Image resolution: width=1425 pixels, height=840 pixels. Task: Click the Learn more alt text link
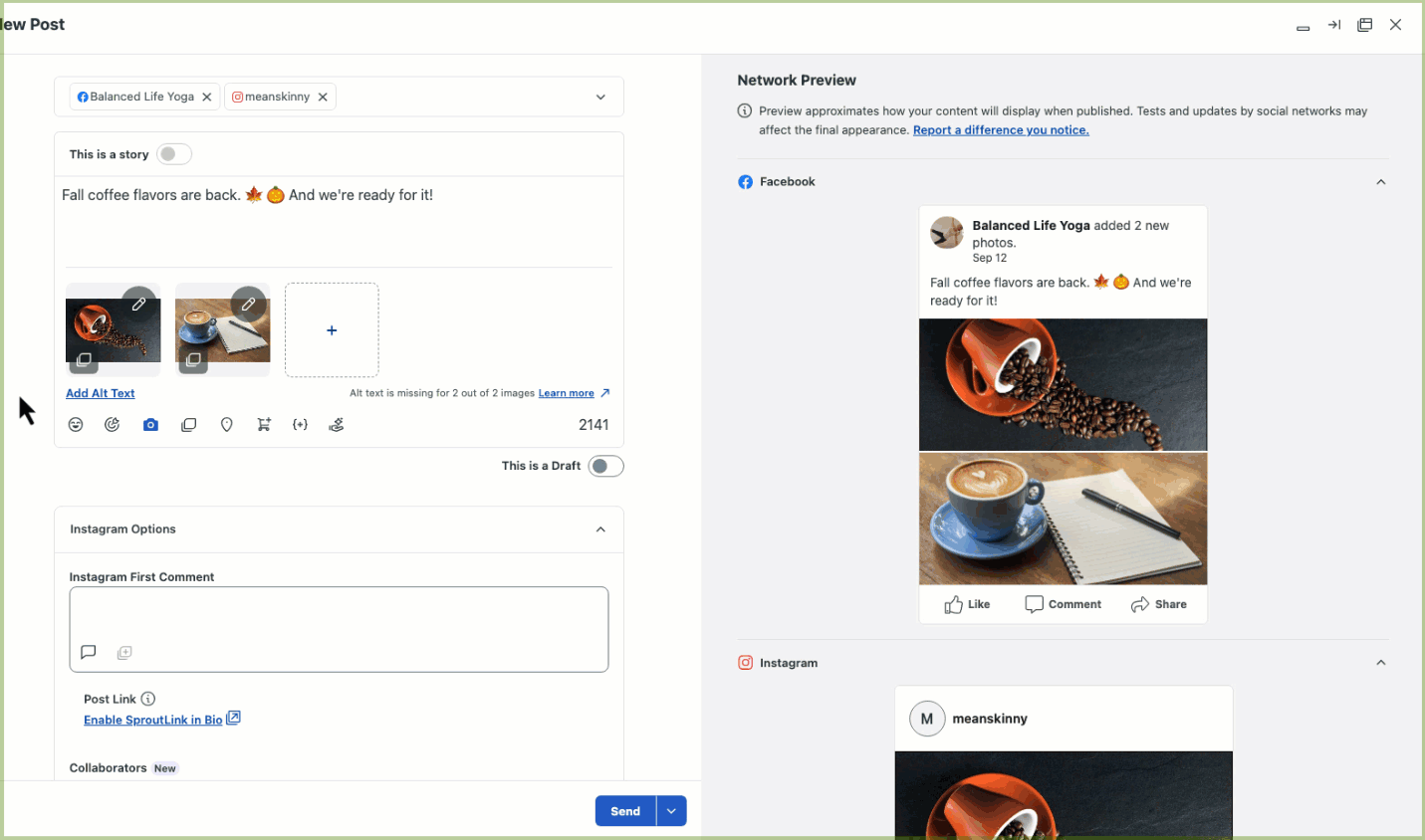click(567, 393)
